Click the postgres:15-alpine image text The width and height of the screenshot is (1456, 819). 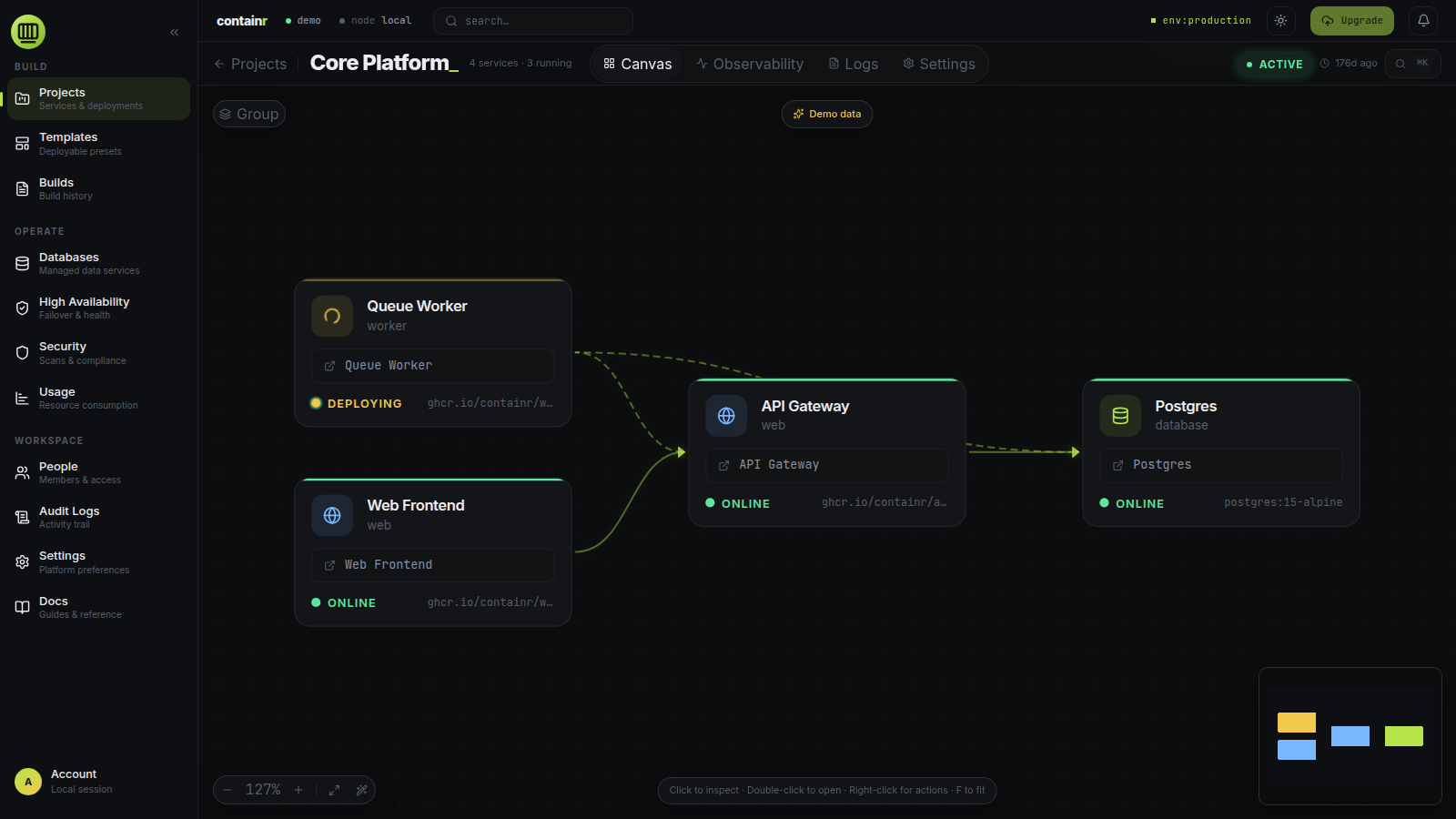[x=1283, y=502]
